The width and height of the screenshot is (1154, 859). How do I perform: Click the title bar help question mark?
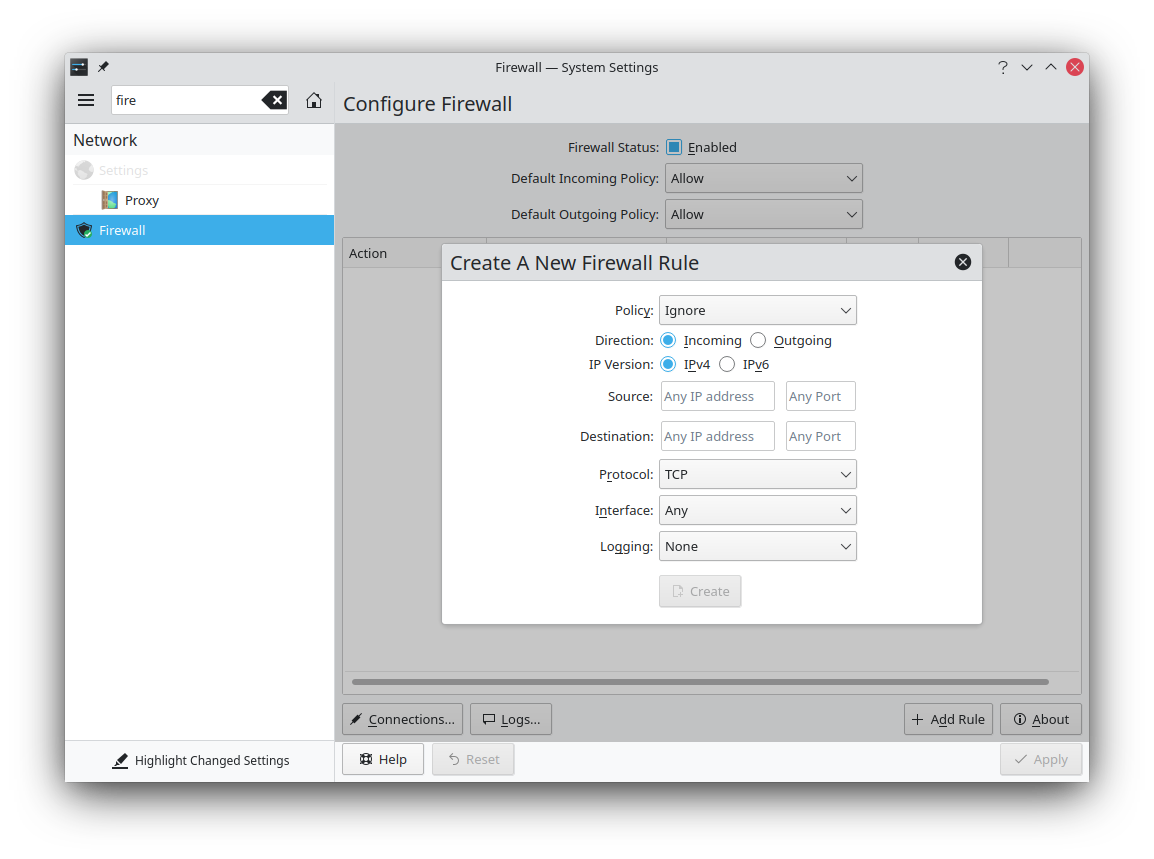click(1002, 67)
